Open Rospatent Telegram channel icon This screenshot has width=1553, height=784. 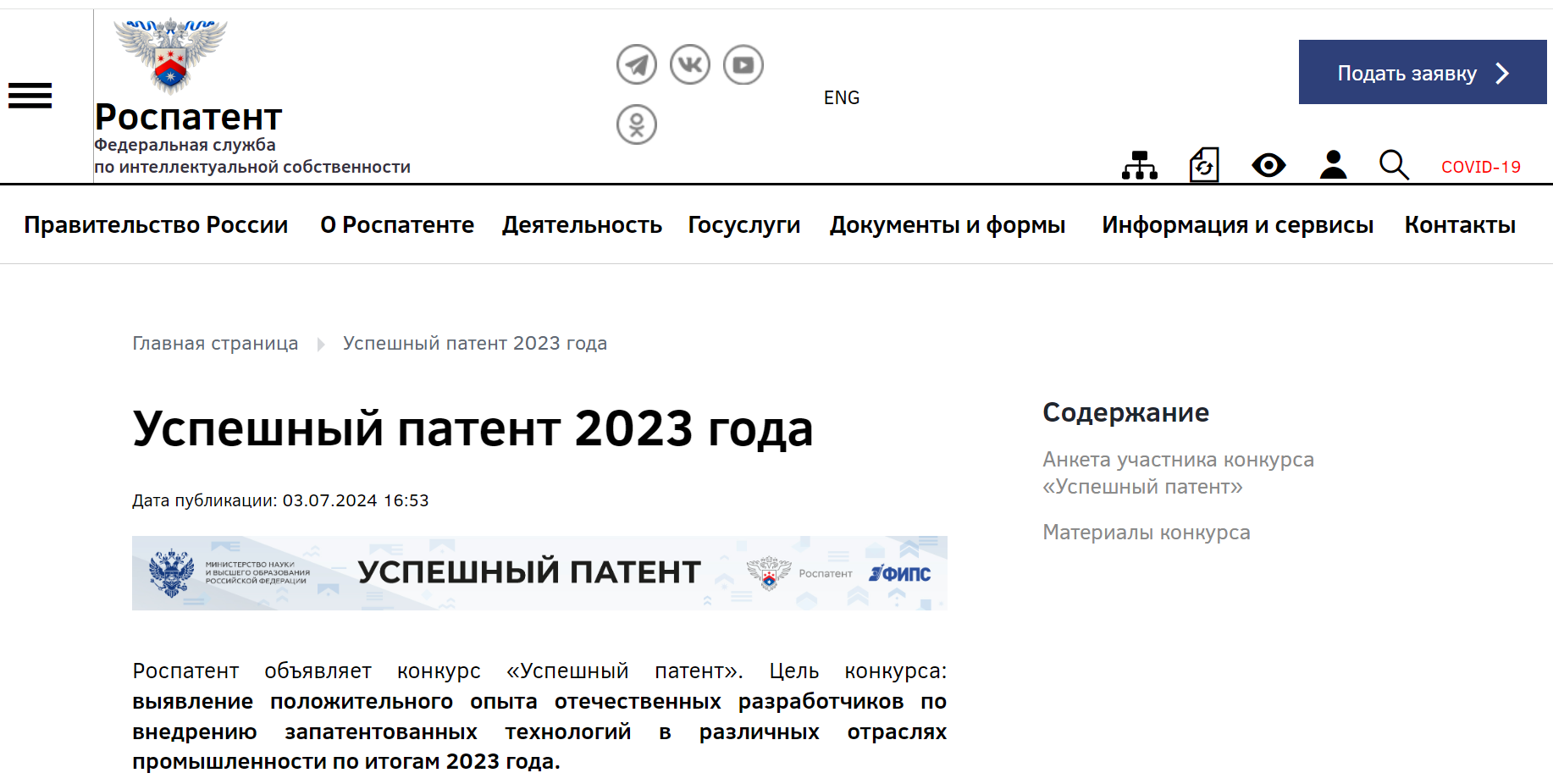pos(637,65)
